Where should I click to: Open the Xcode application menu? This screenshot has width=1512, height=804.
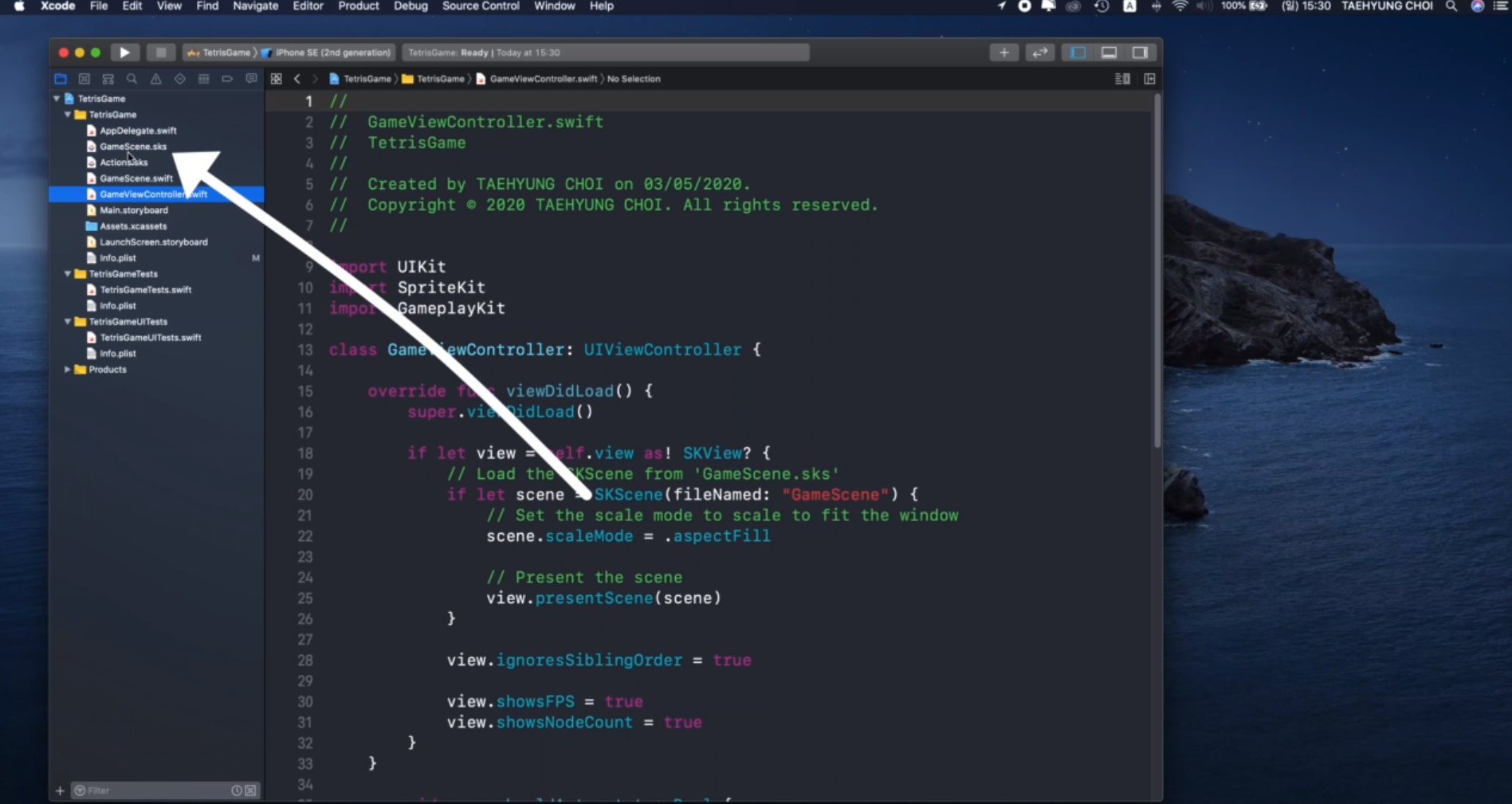58,6
